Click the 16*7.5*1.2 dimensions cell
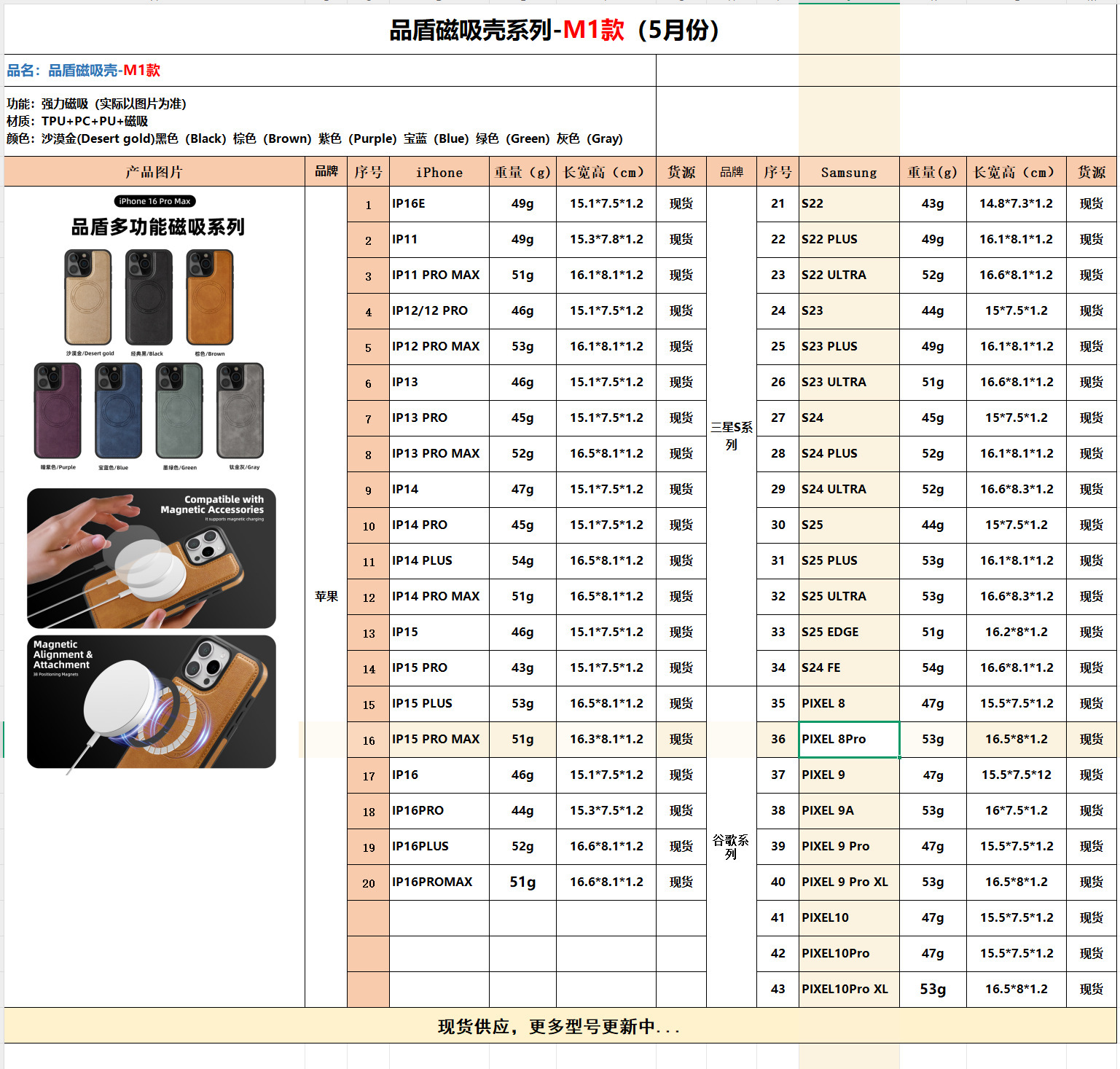 (1017, 811)
